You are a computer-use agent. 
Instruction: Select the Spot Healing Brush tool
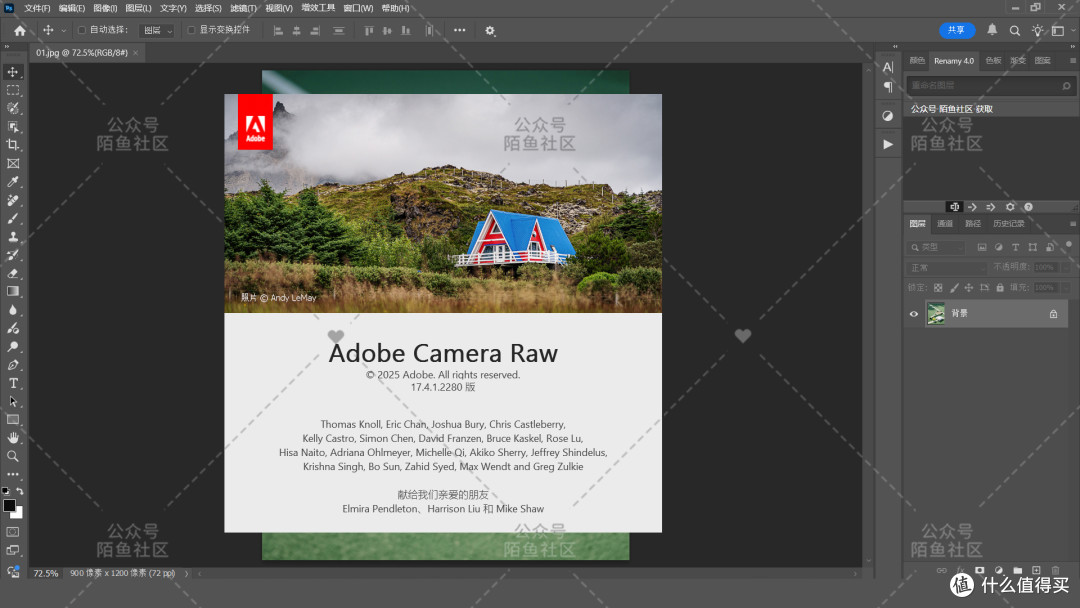coord(12,200)
